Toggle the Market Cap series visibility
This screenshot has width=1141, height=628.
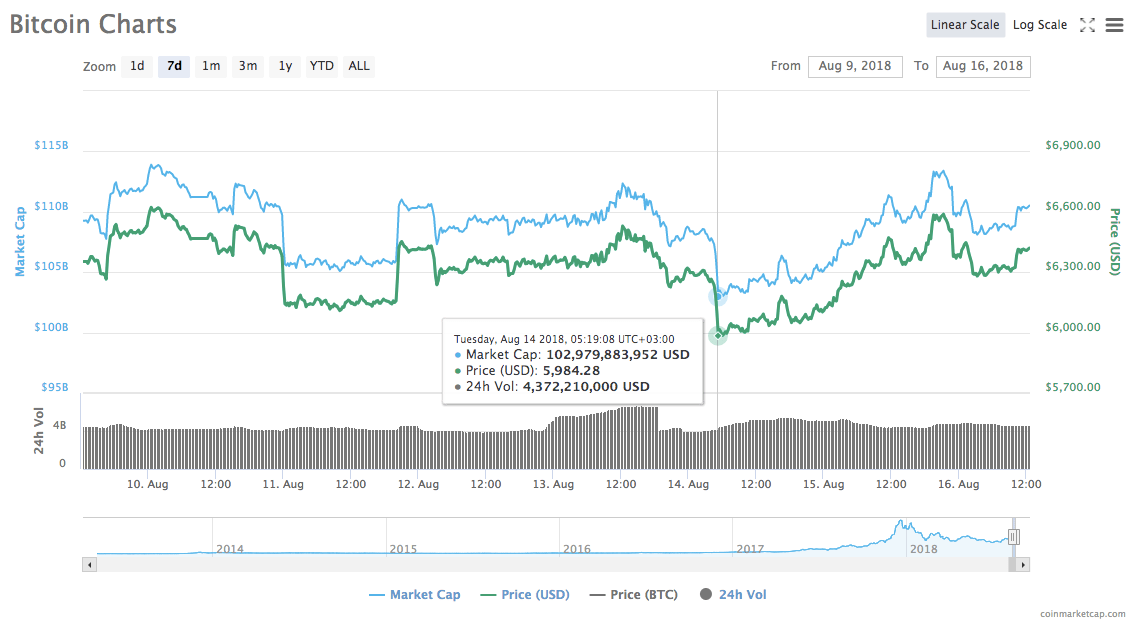click(415, 594)
